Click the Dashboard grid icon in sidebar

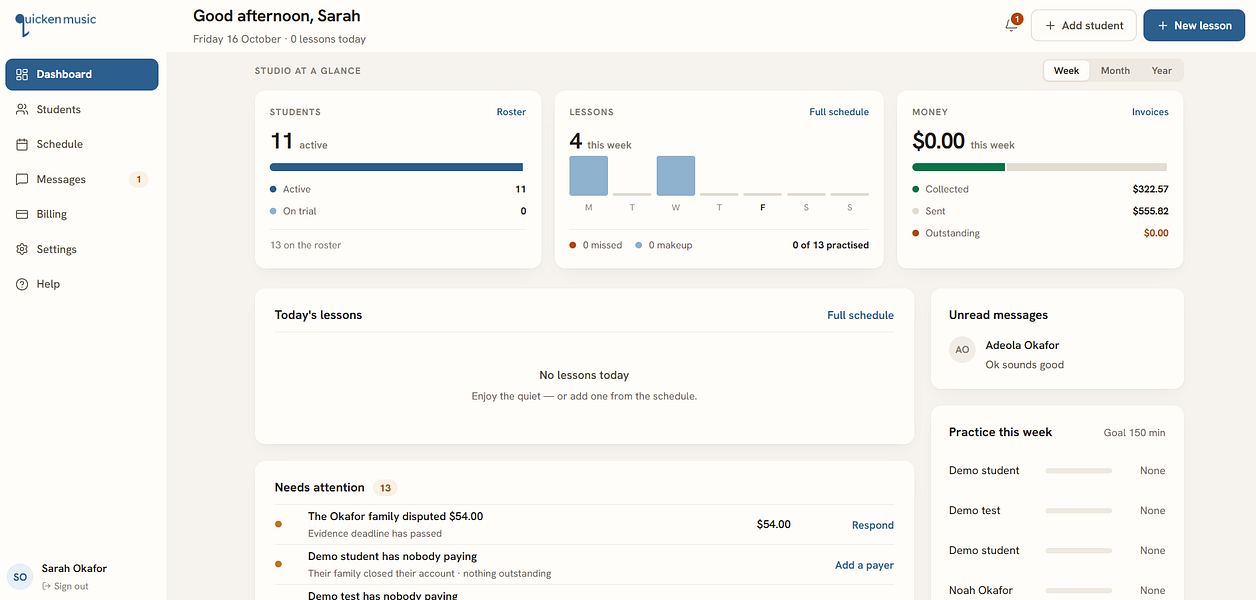pyautogui.click(x=22, y=75)
